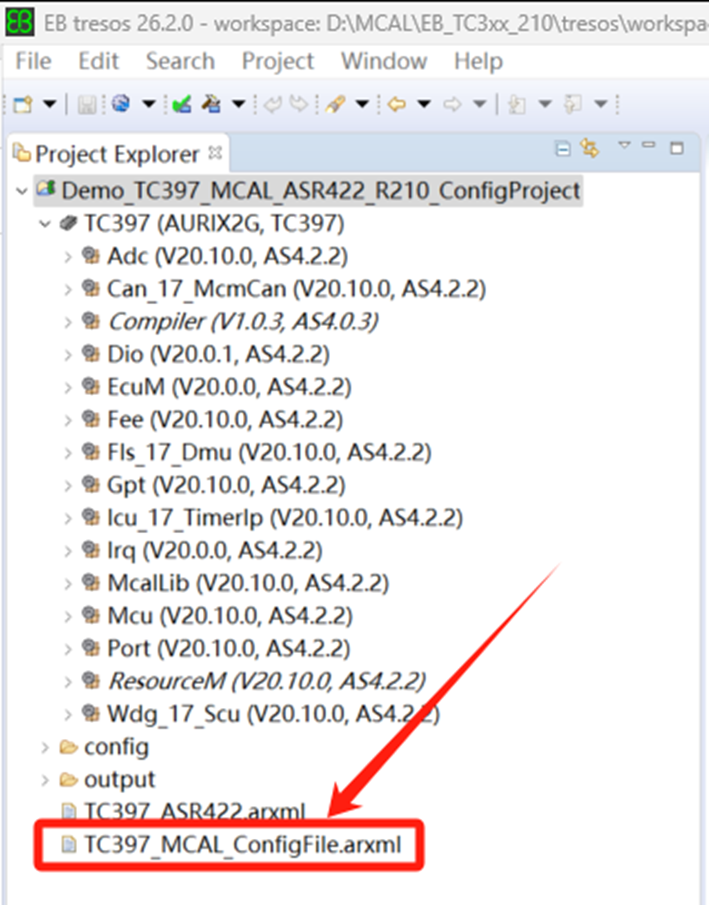The width and height of the screenshot is (709, 905).
Task: Select ResourceM (V20.10.0, AS4.2.2) module
Action: 266,682
